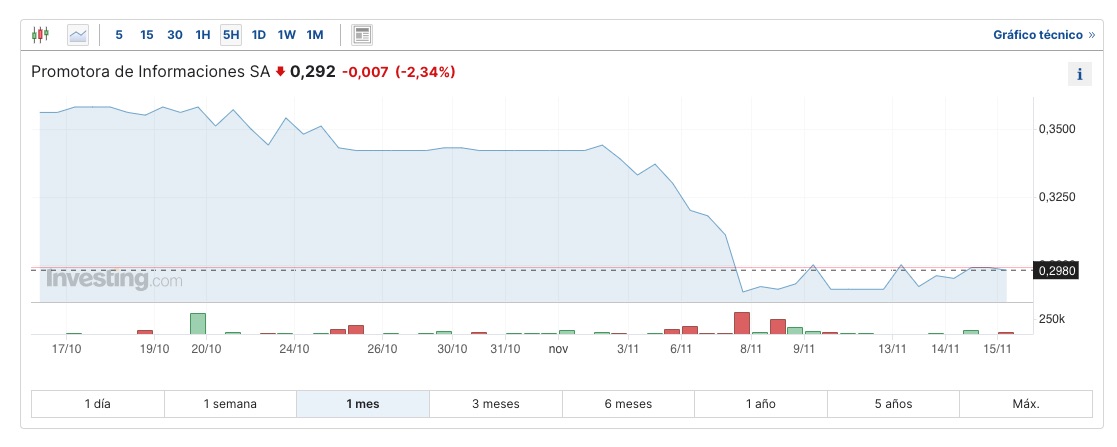The height and width of the screenshot is (447, 1117).
Task: Switch to candlestick chart type icon
Action: (x=40, y=35)
